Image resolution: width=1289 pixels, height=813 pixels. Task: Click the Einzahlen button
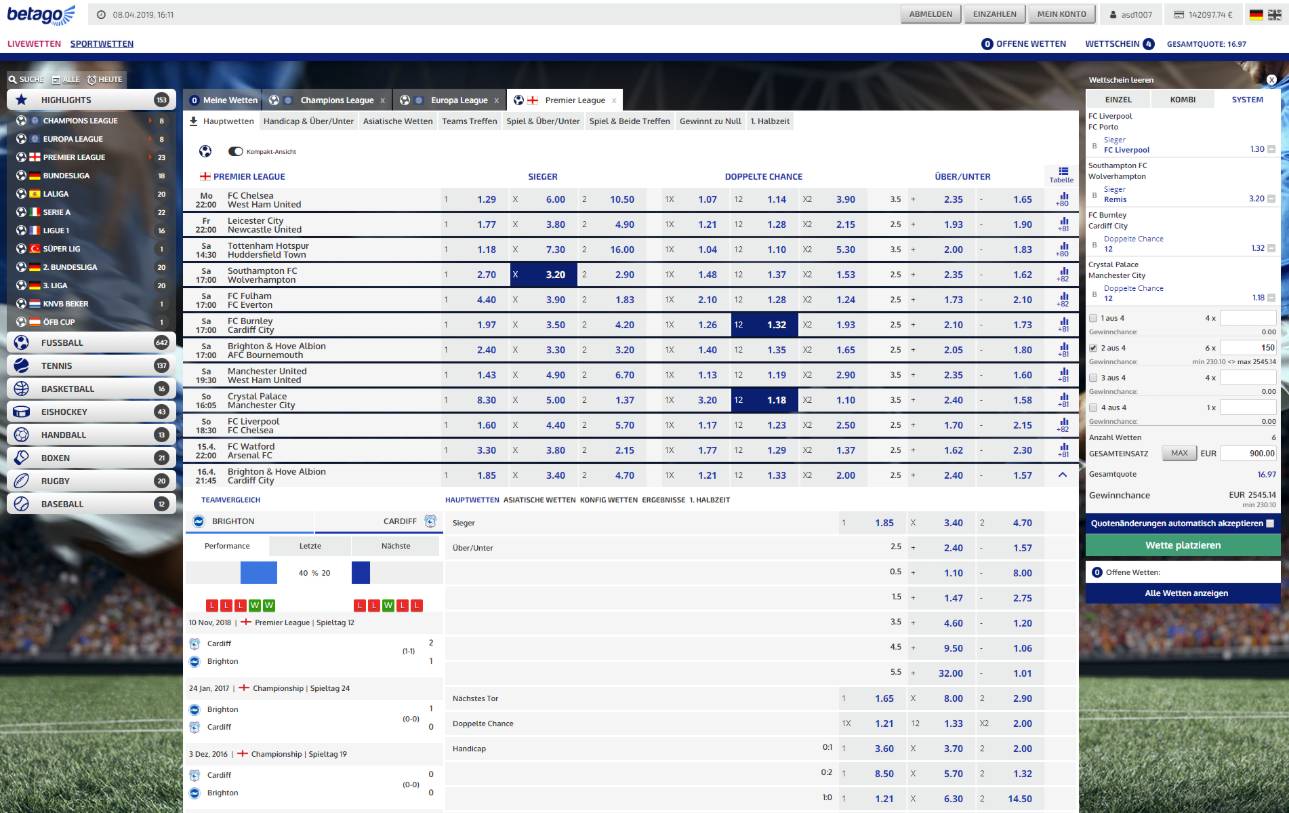pos(994,15)
